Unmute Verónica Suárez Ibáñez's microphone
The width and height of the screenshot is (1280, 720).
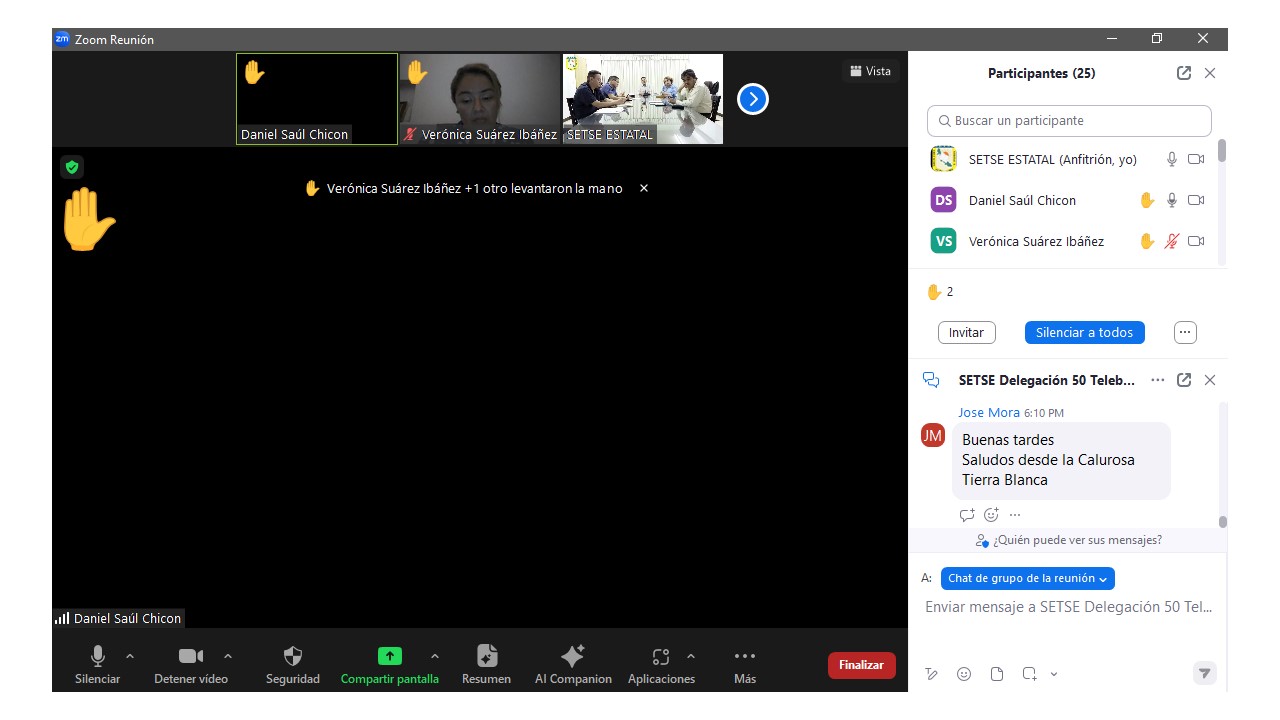tap(1172, 241)
